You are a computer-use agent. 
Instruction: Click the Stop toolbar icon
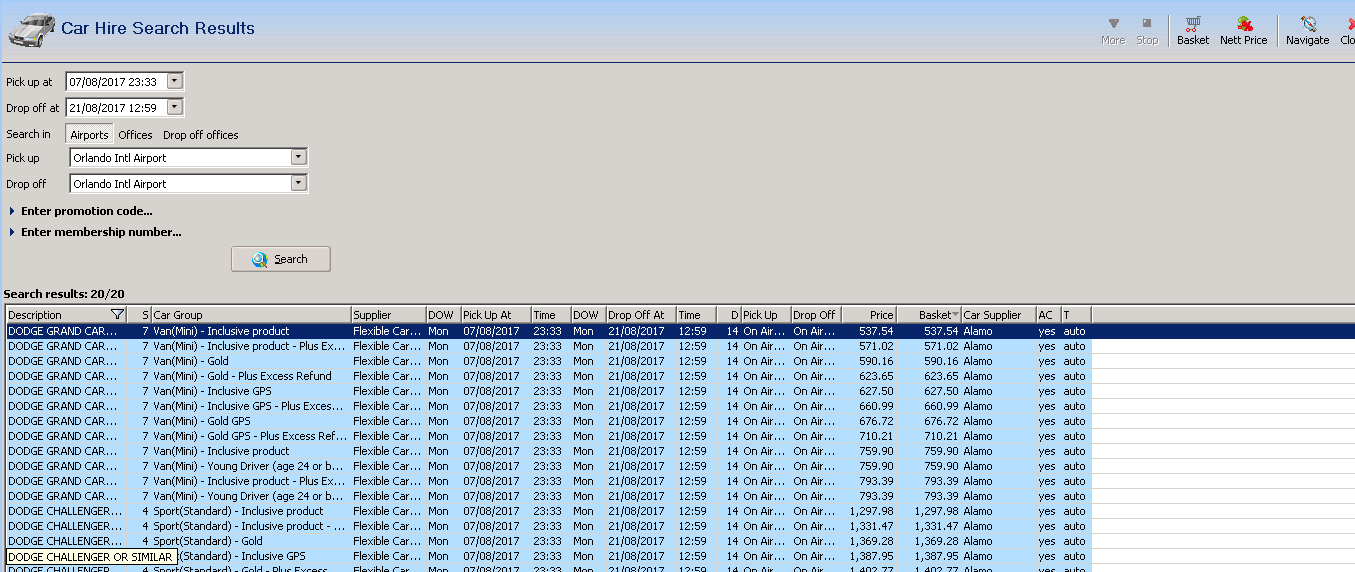pos(1147,30)
